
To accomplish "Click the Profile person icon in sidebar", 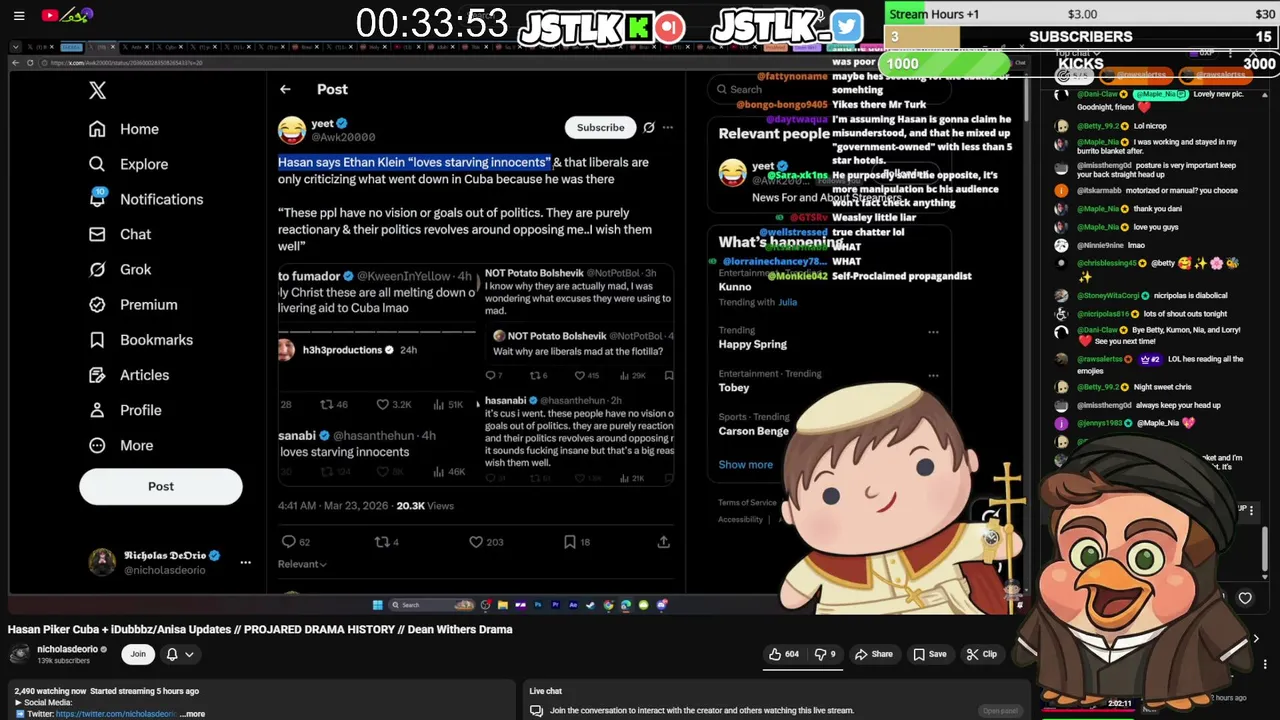I will tap(97, 410).
